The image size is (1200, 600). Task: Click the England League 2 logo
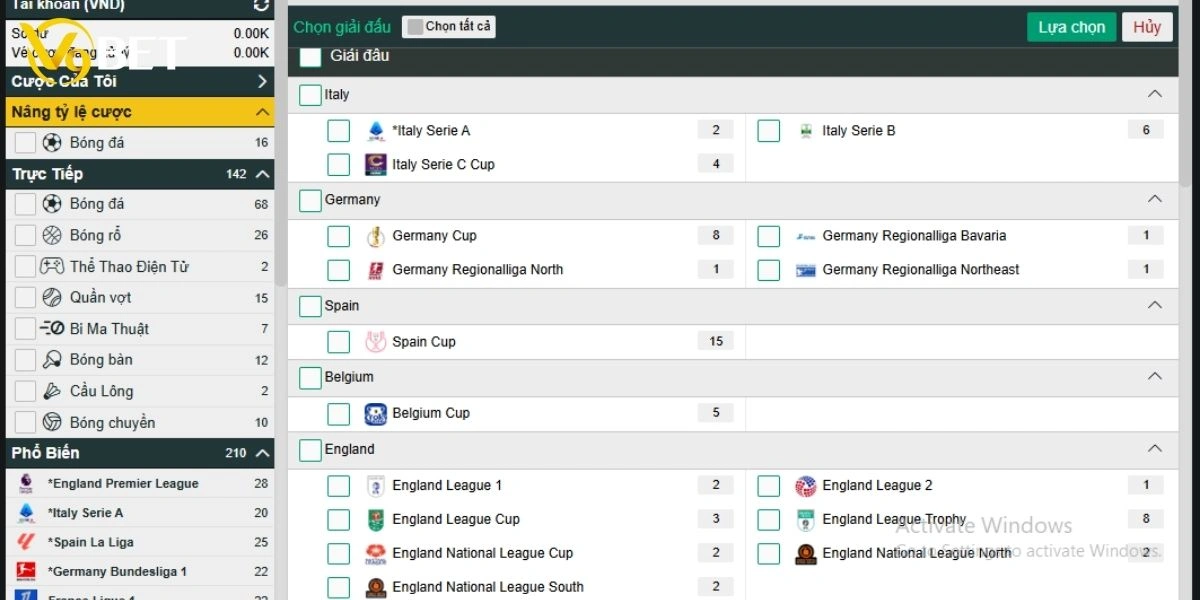tap(806, 485)
